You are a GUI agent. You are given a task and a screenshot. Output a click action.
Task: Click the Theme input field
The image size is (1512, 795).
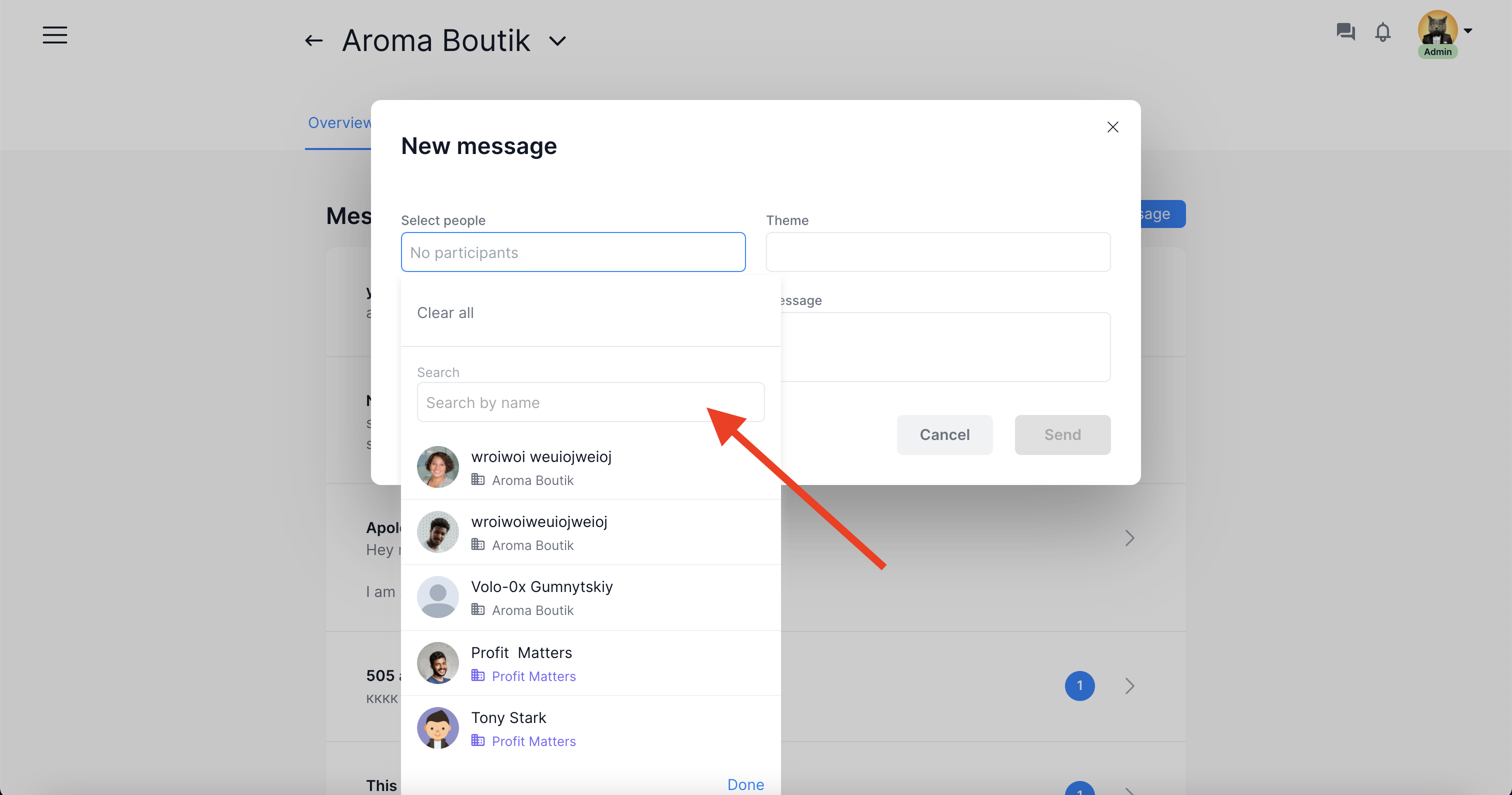(x=938, y=252)
